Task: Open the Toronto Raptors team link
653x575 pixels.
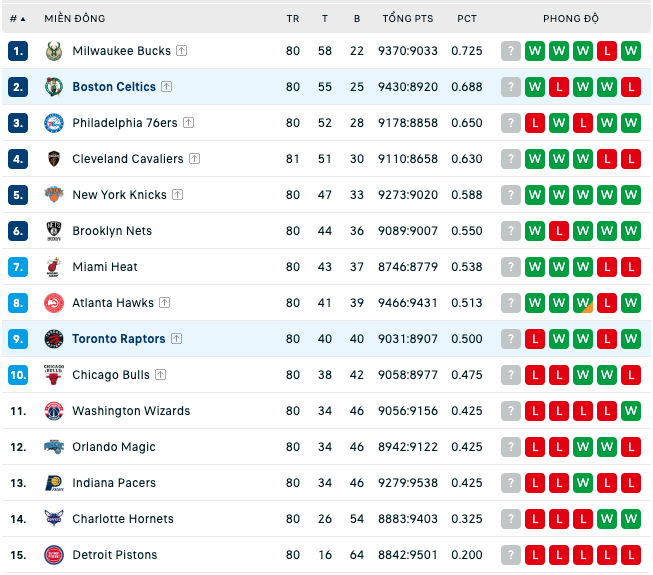Action: click(x=119, y=339)
